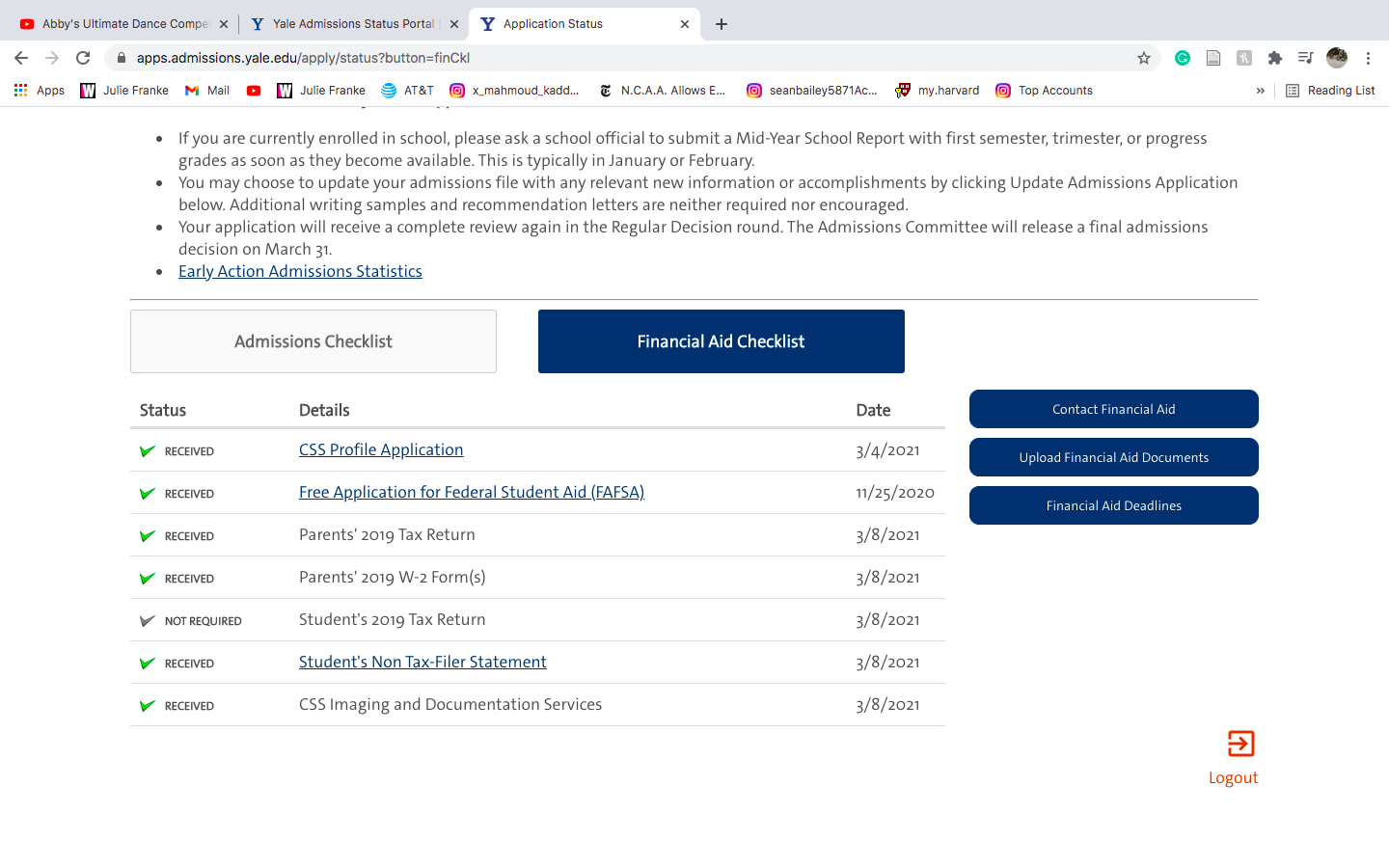
Task: Reload the Application Status page
Action: point(83,58)
